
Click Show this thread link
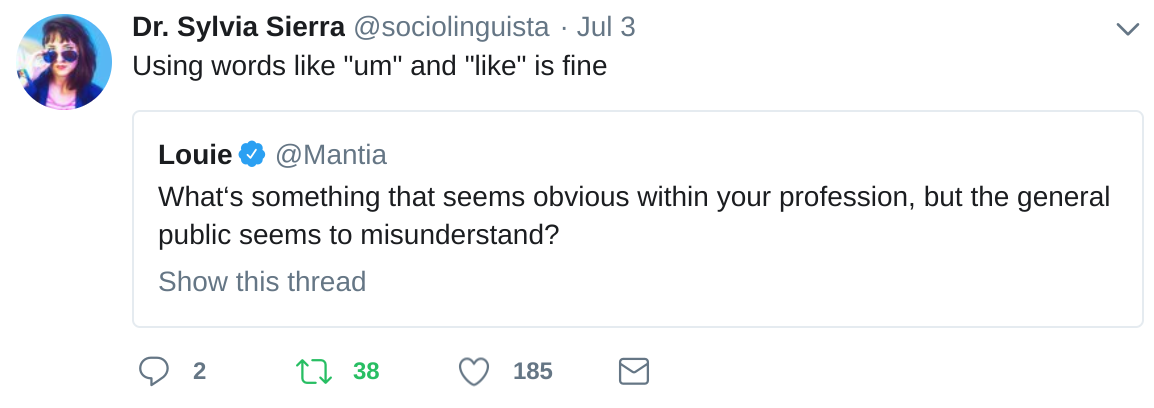click(262, 282)
